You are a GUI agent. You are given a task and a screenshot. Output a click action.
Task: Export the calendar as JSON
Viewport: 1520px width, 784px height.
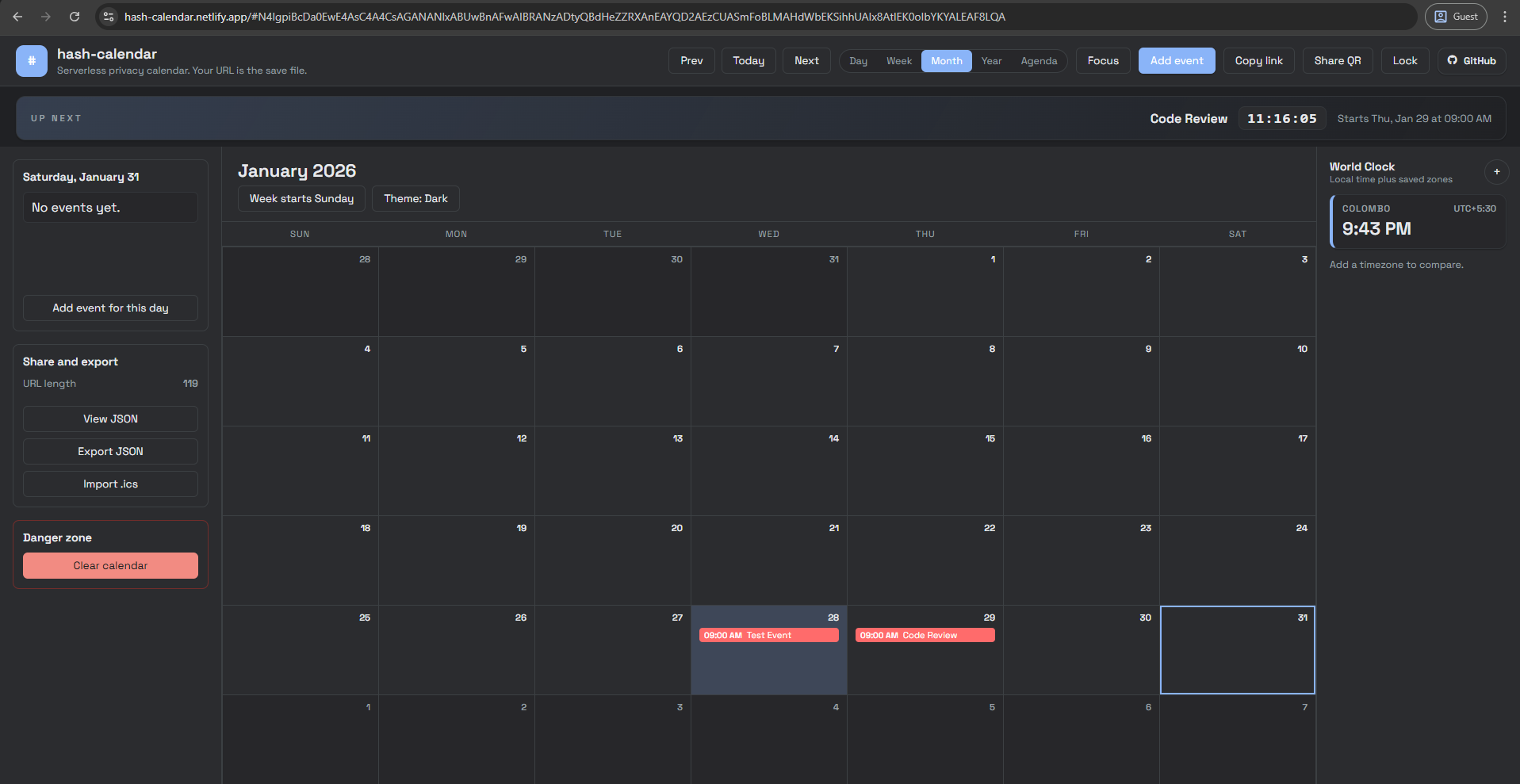click(x=110, y=451)
